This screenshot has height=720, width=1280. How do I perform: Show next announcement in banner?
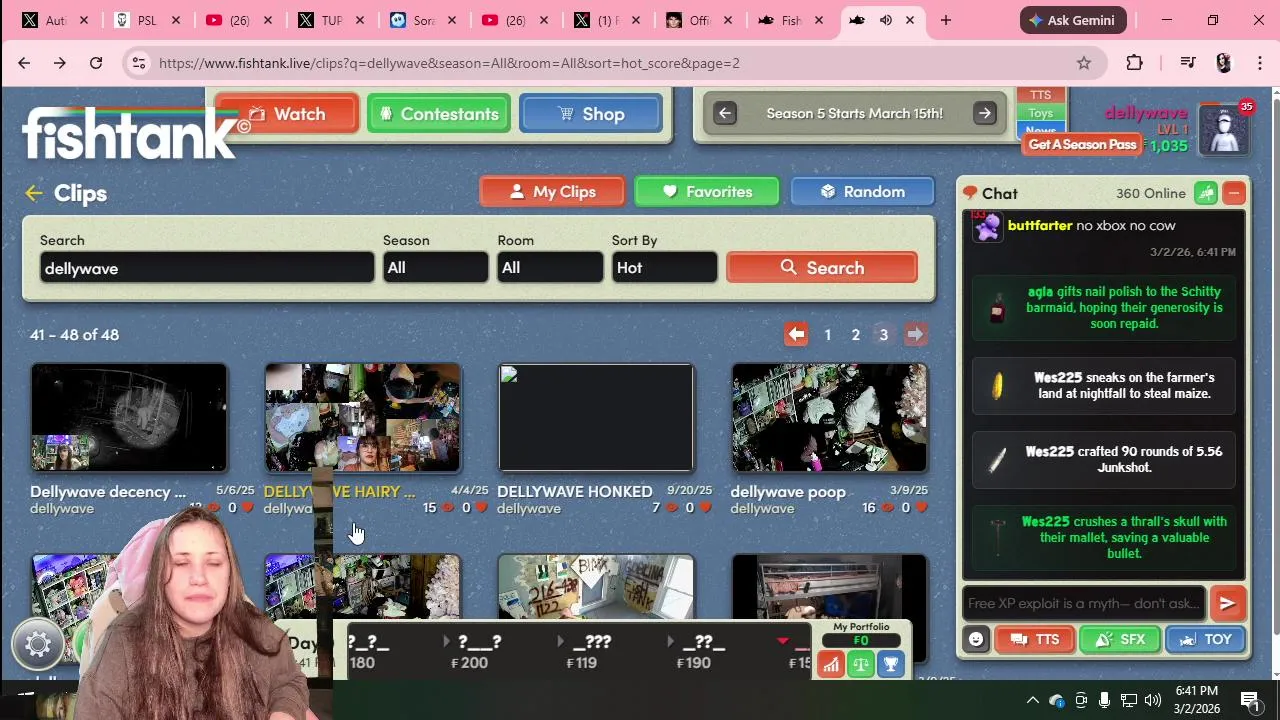click(x=985, y=113)
